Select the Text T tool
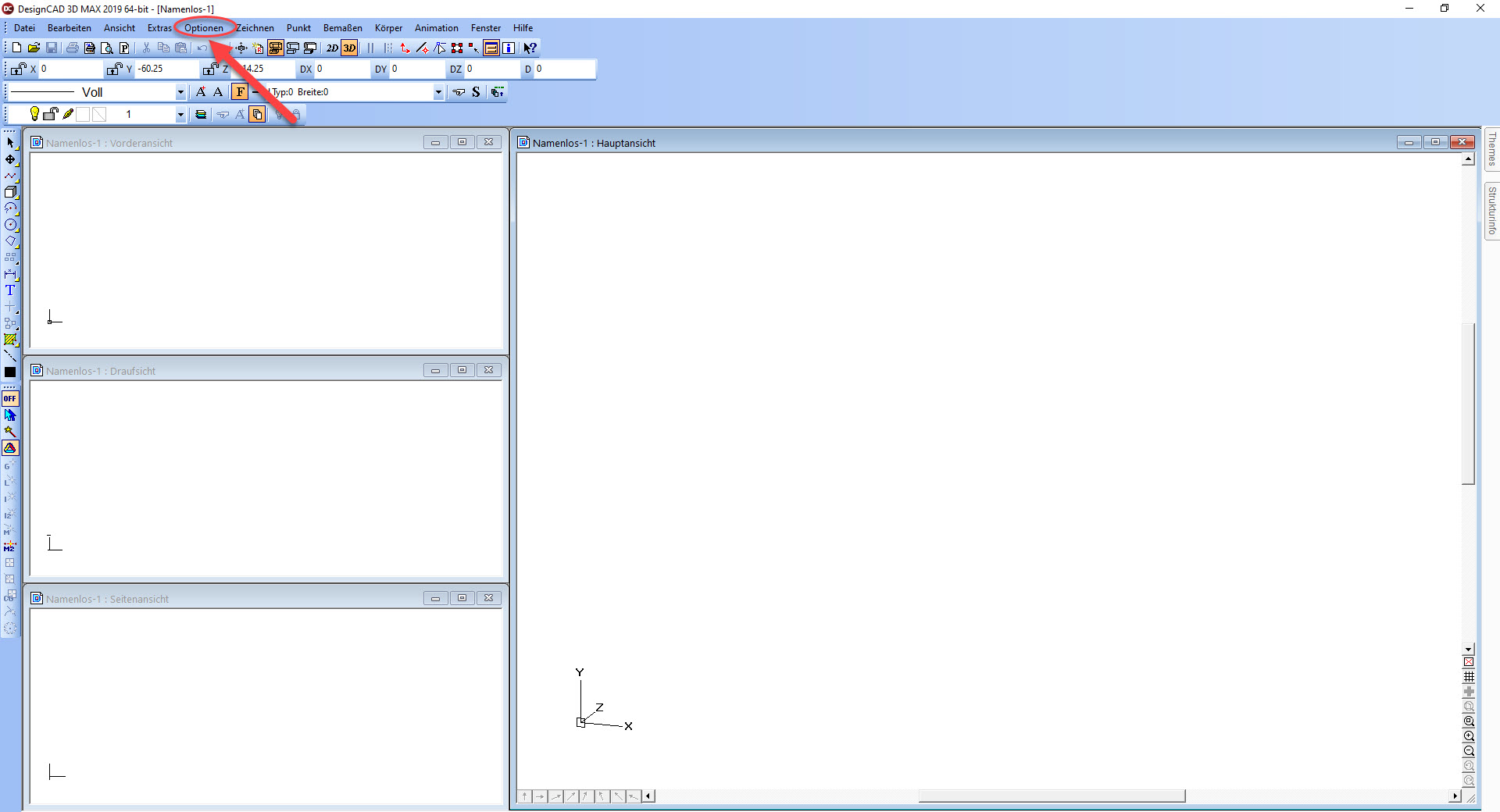The height and width of the screenshot is (812, 1500). click(x=10, y=290)
